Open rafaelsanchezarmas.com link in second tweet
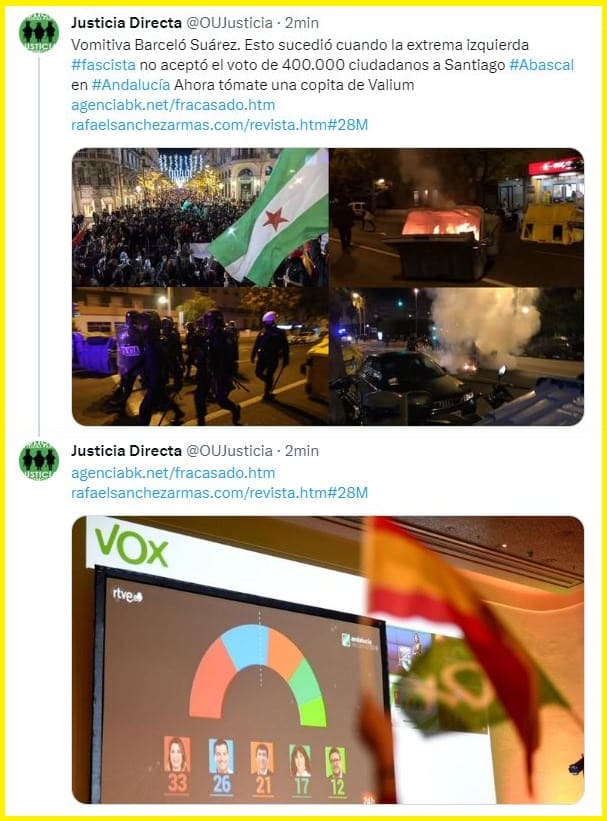 tap(219, 493)
